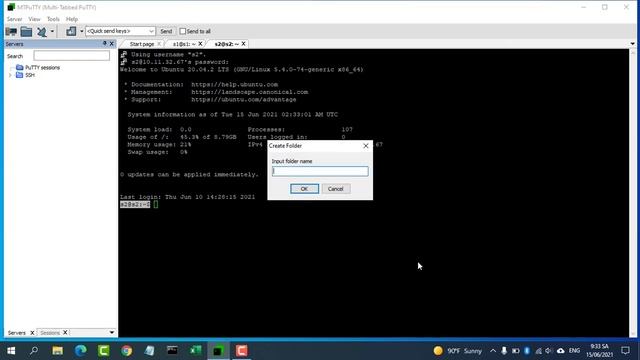
Task: Close the Create Folder dialog
Action: [366, 146]
